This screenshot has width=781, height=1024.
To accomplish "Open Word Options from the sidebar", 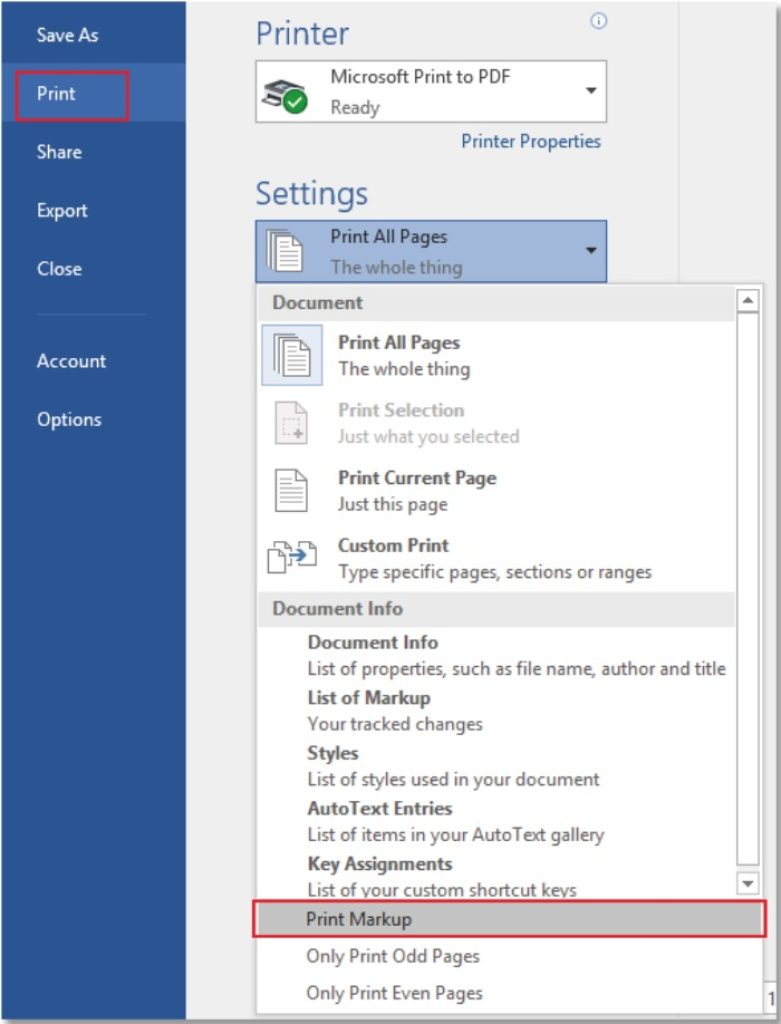I will tap(70, 419).
